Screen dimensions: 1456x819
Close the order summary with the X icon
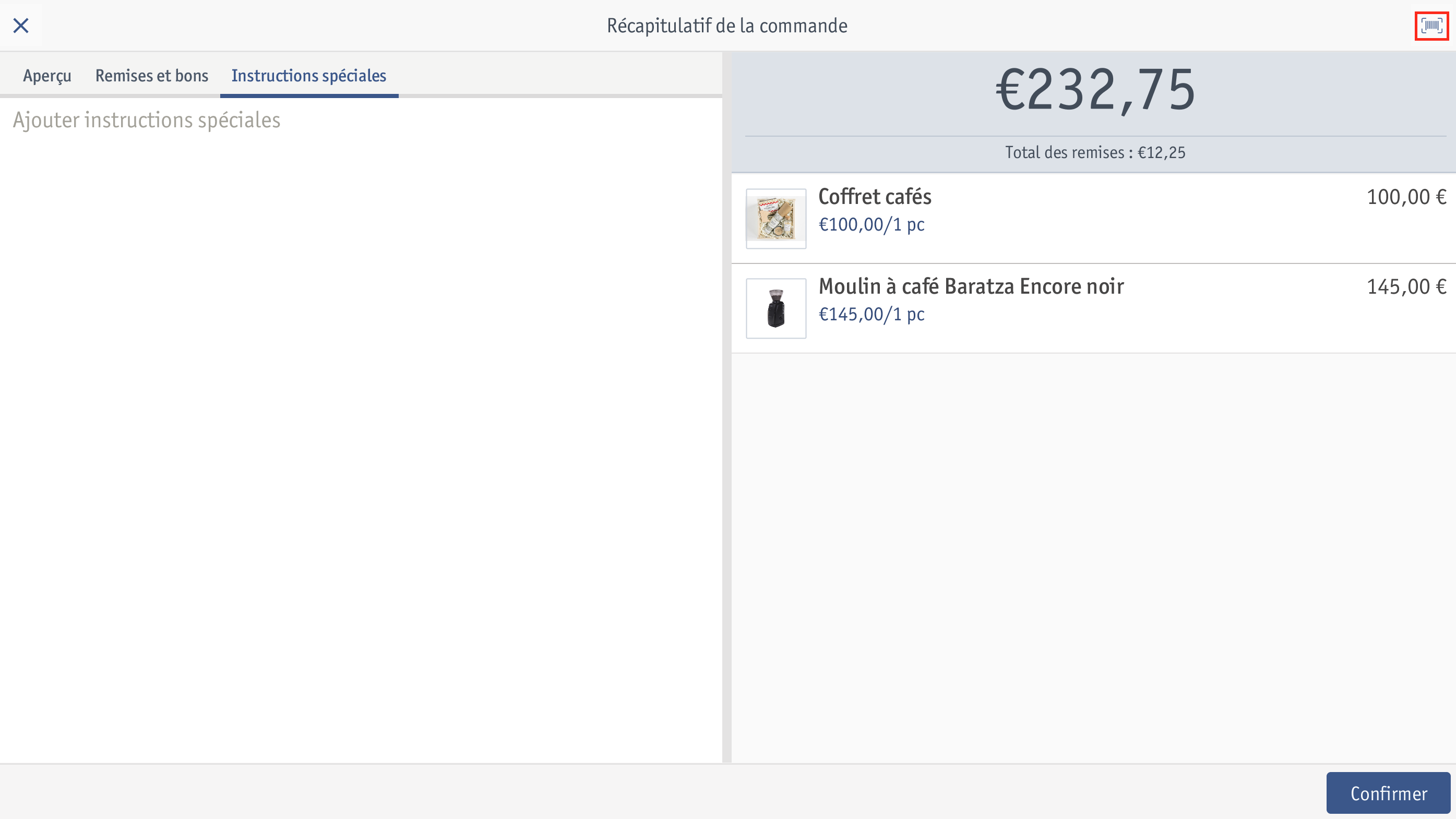click(21, 26)
